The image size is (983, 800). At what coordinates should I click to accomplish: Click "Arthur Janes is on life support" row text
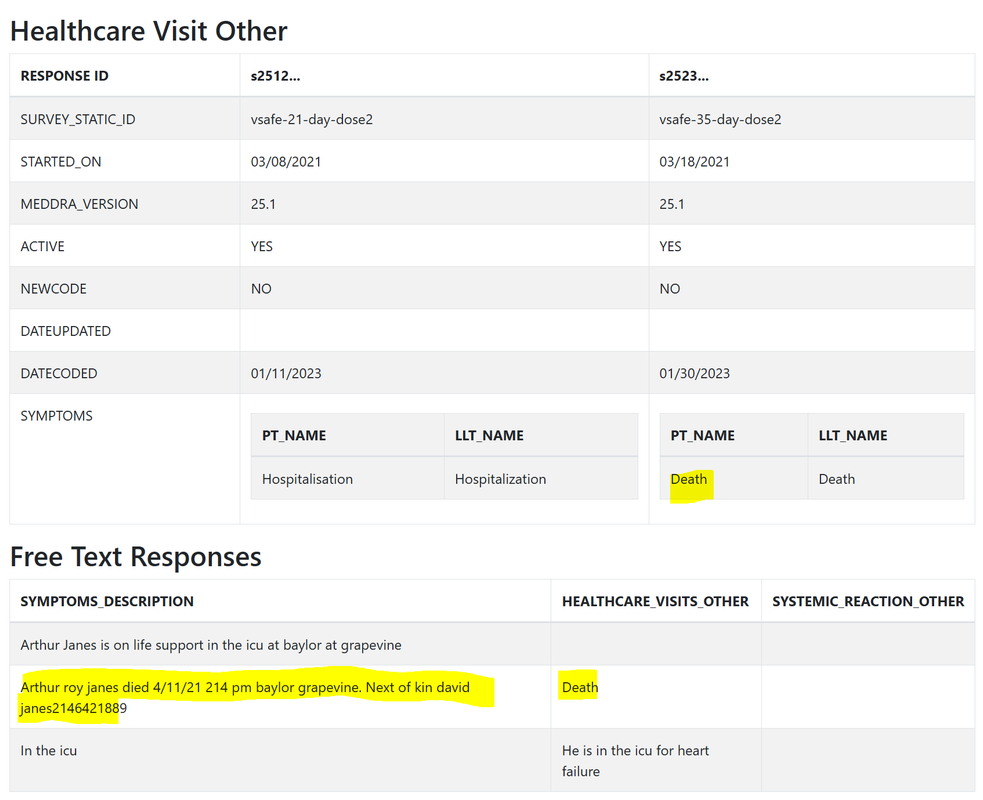(211, 645)
